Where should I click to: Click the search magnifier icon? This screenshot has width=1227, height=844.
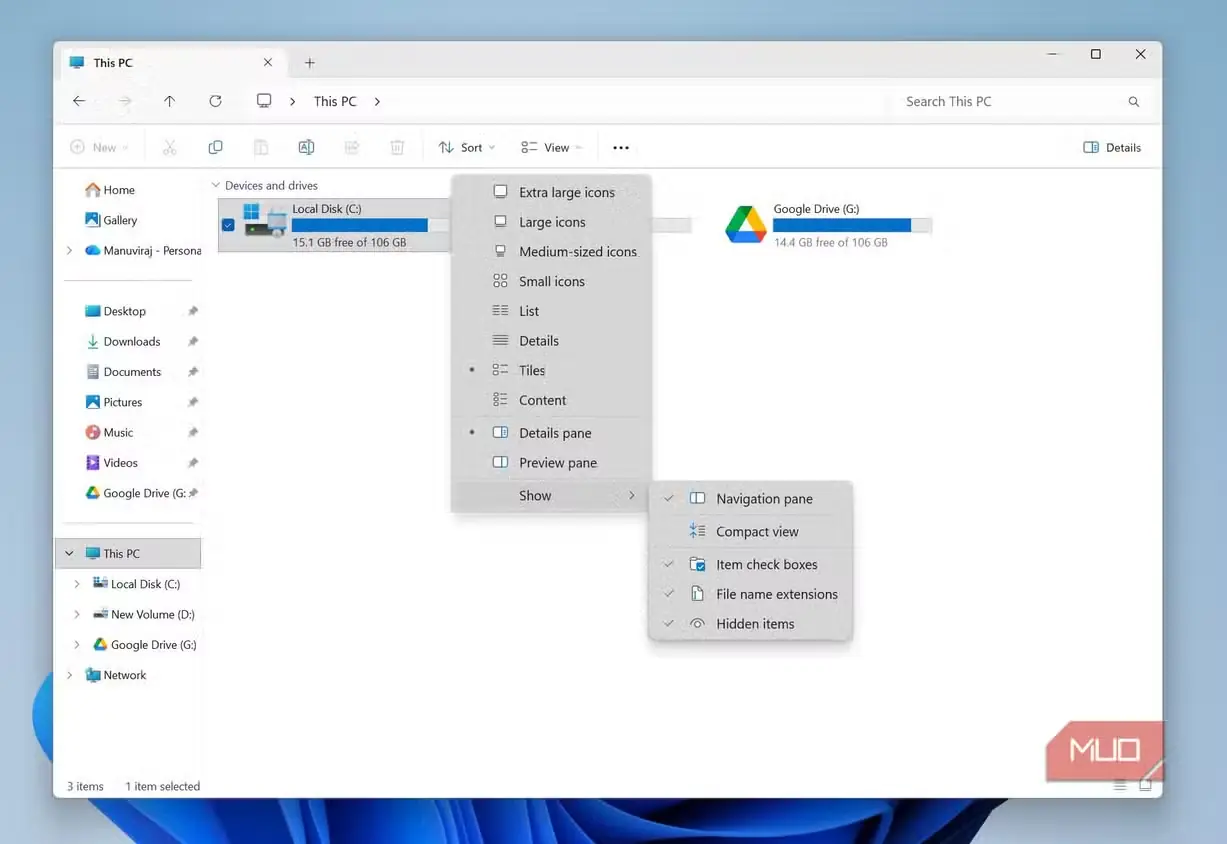(1134, 102)
